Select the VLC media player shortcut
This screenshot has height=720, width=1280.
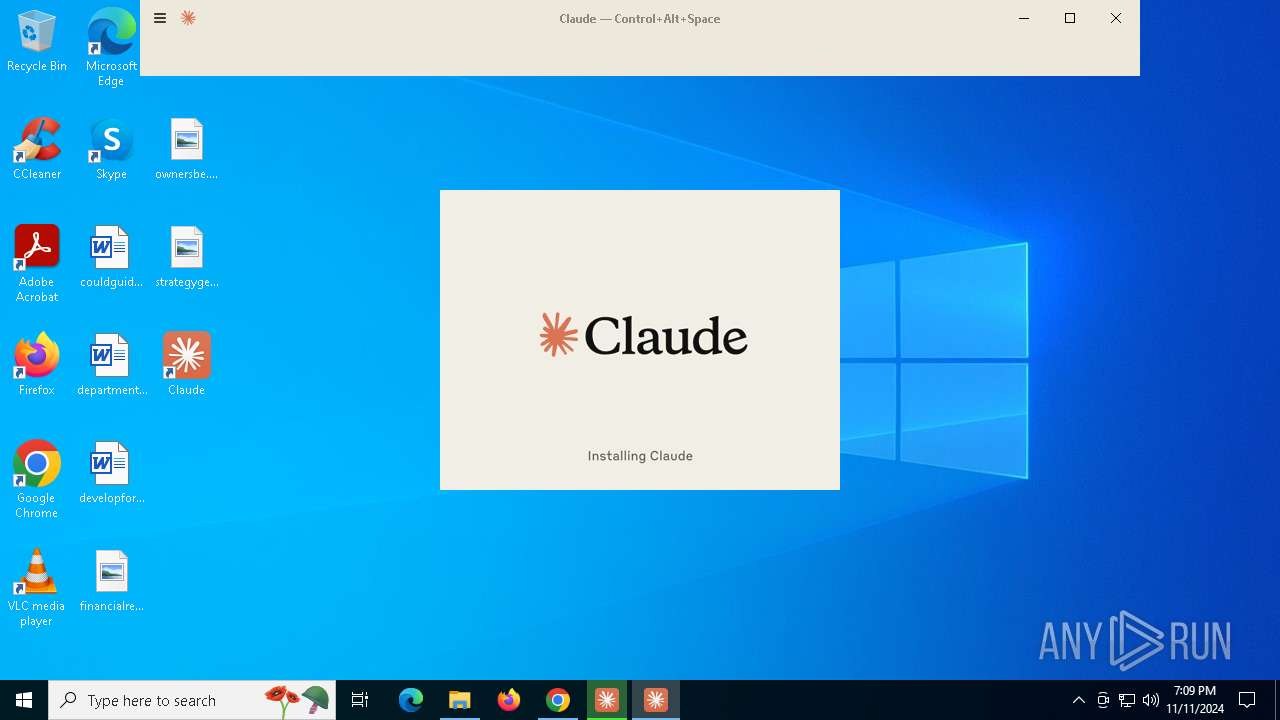click(37, 588)
